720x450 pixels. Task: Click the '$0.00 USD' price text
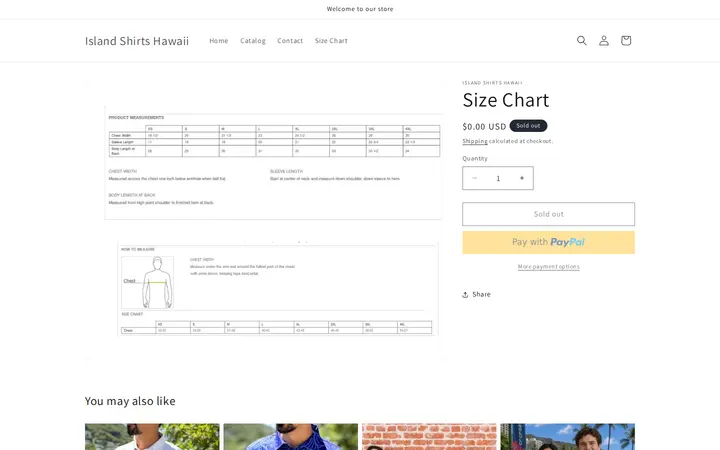[x=484, y=126]
